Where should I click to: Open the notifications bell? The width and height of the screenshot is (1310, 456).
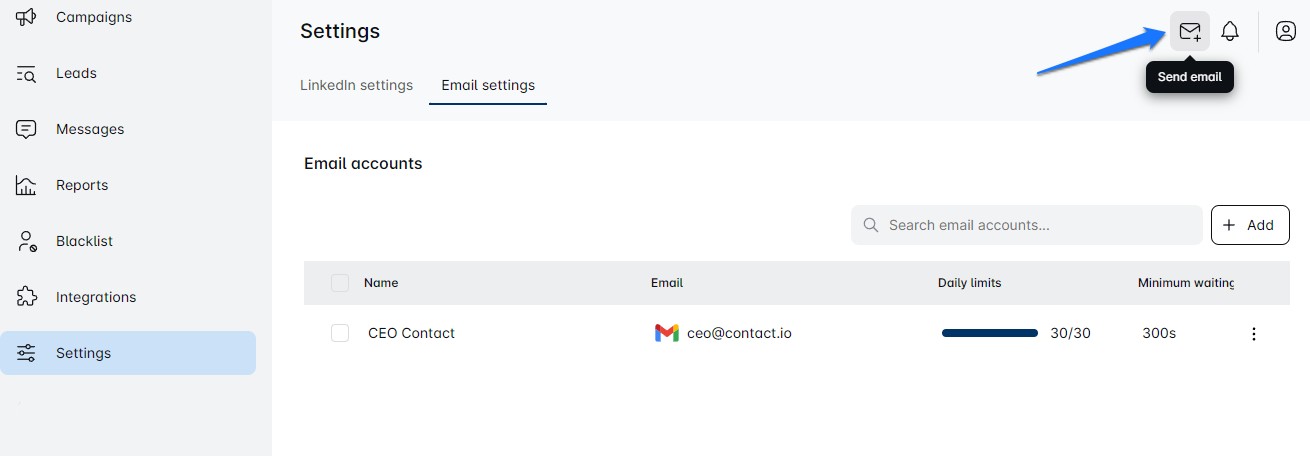(1230, 31)
